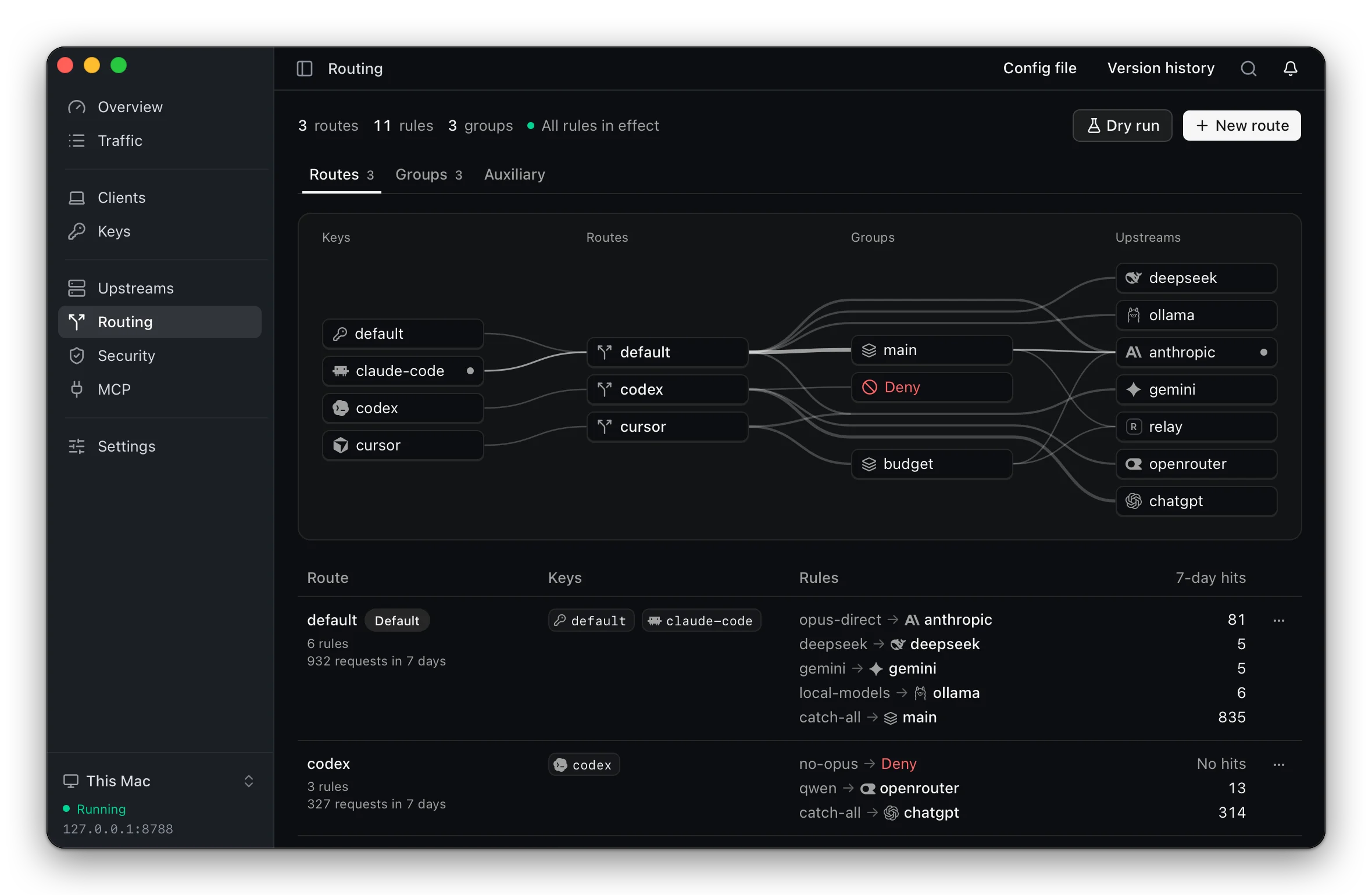The image size is (1372, 895).
Task: Select the ollama upstream node
Action: (x=1196, y=315)
